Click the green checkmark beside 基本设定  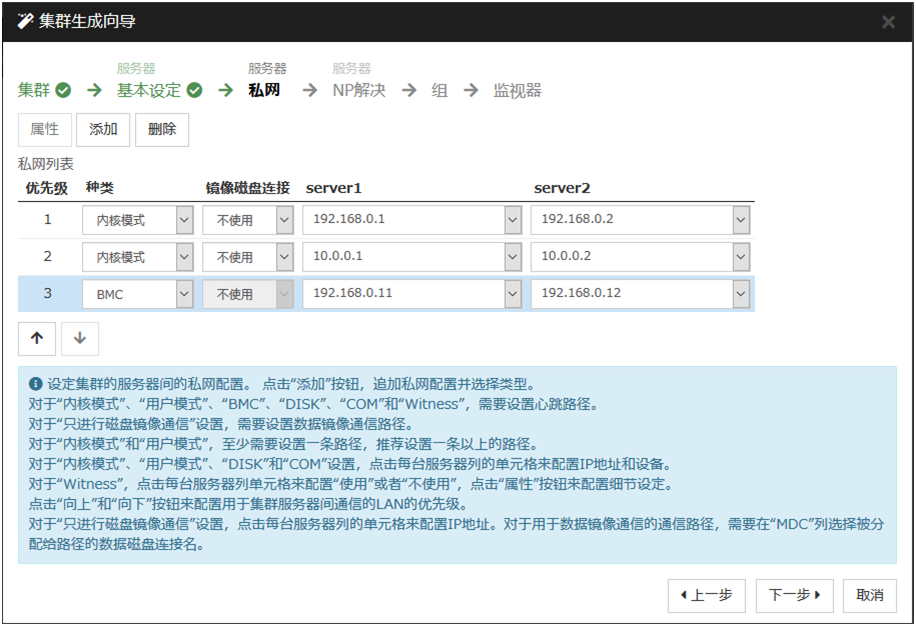pos(195,91)
